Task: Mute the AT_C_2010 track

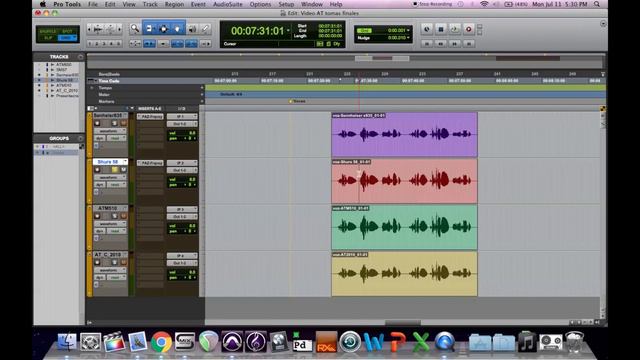Action: coord(123,262)
